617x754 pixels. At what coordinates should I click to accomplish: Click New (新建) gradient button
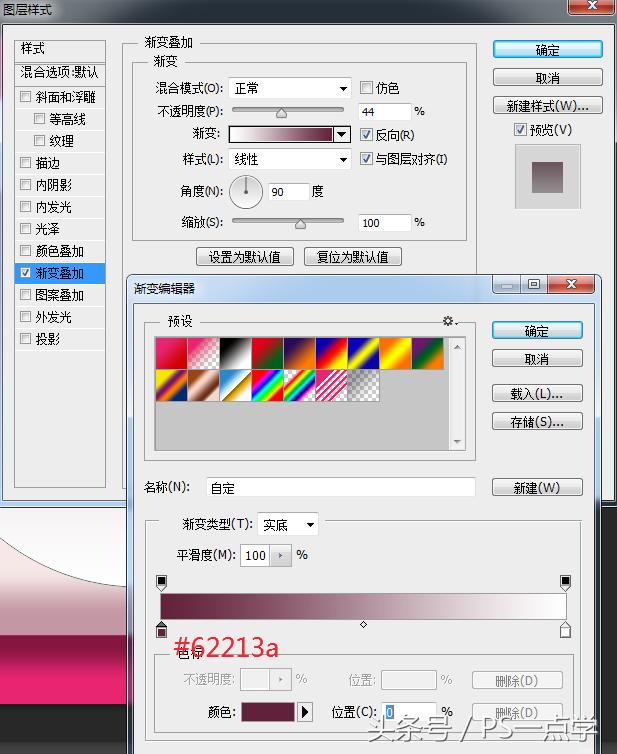(537, 488)
